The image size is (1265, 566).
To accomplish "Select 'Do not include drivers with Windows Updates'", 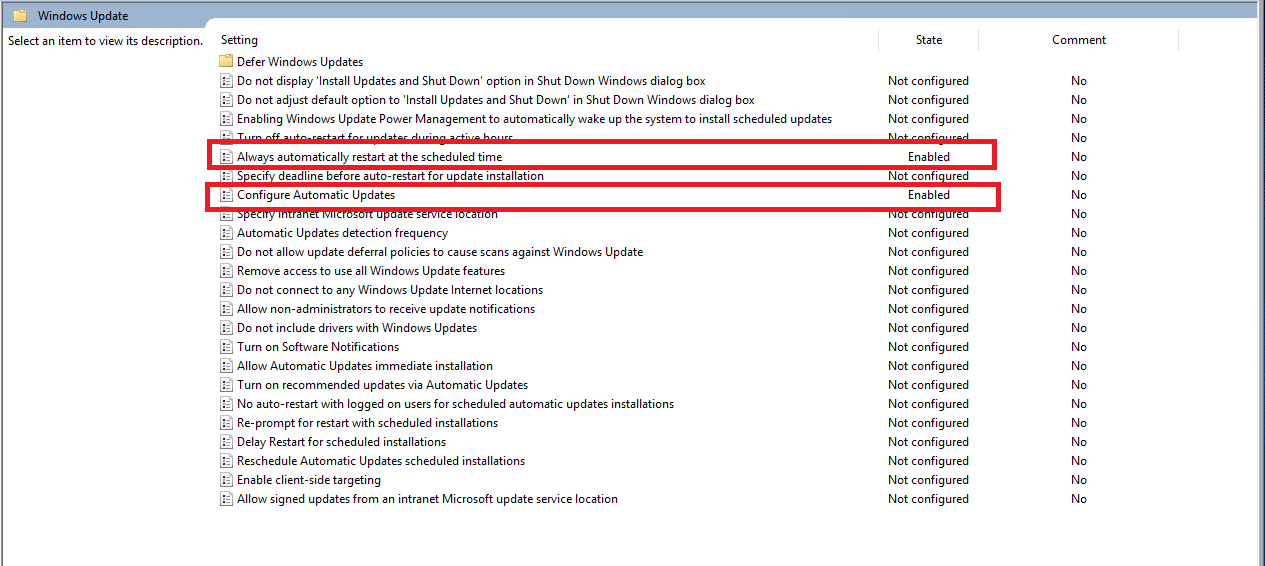I will tap(357, 328).
